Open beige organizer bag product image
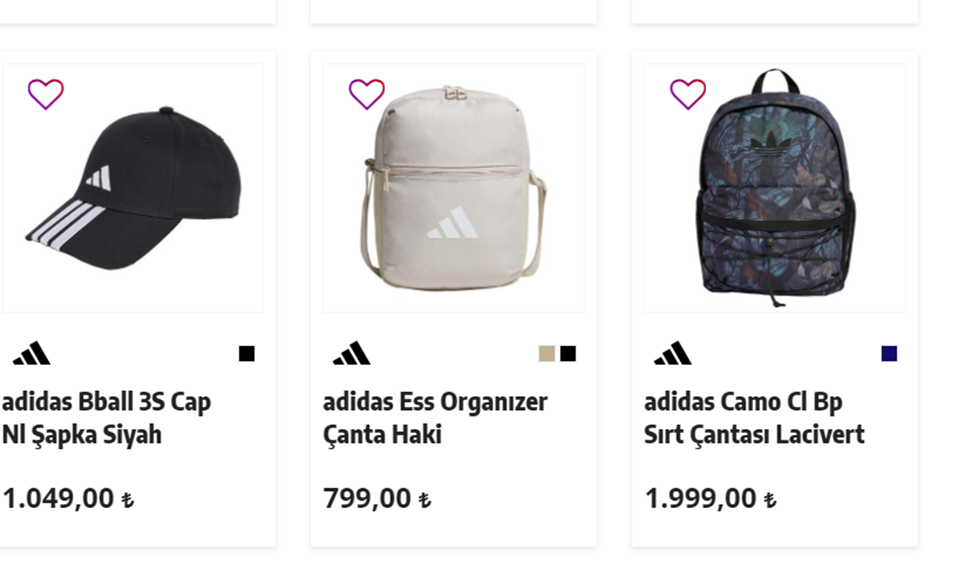 (454, 188)
